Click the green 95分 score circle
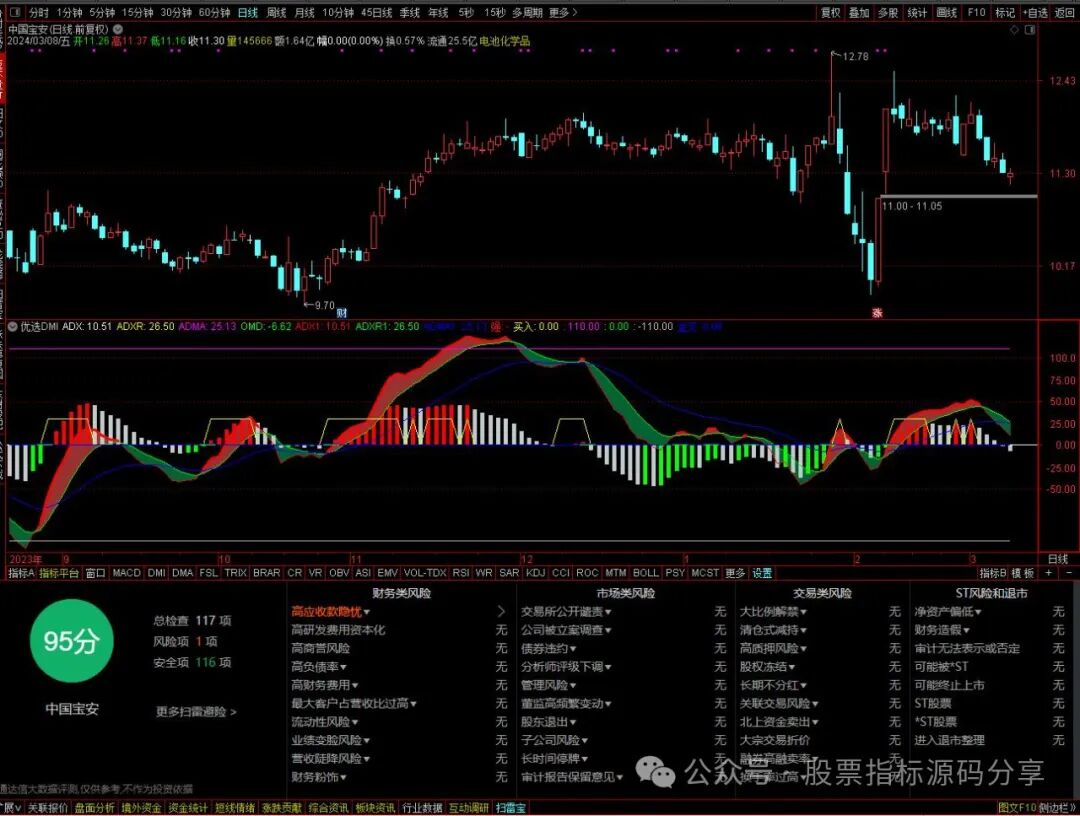The height and width of the screenshot is (816, 1080). [x=72, y=641]
